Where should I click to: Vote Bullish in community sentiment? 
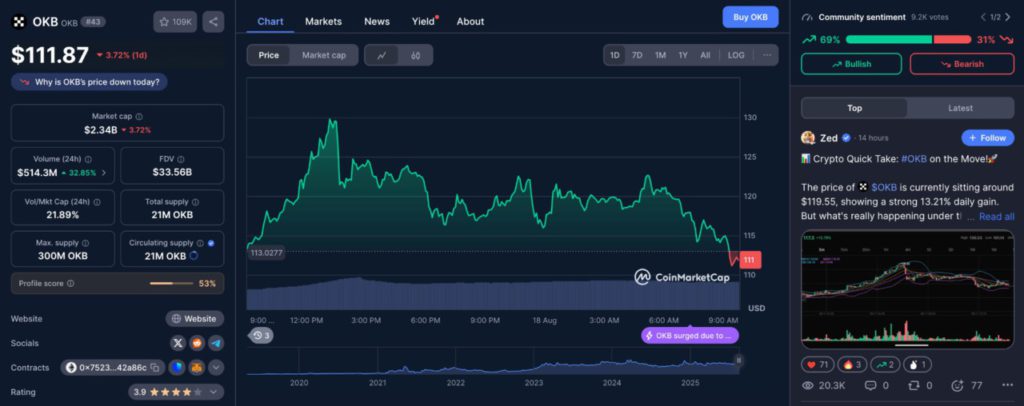pos(851,64)
